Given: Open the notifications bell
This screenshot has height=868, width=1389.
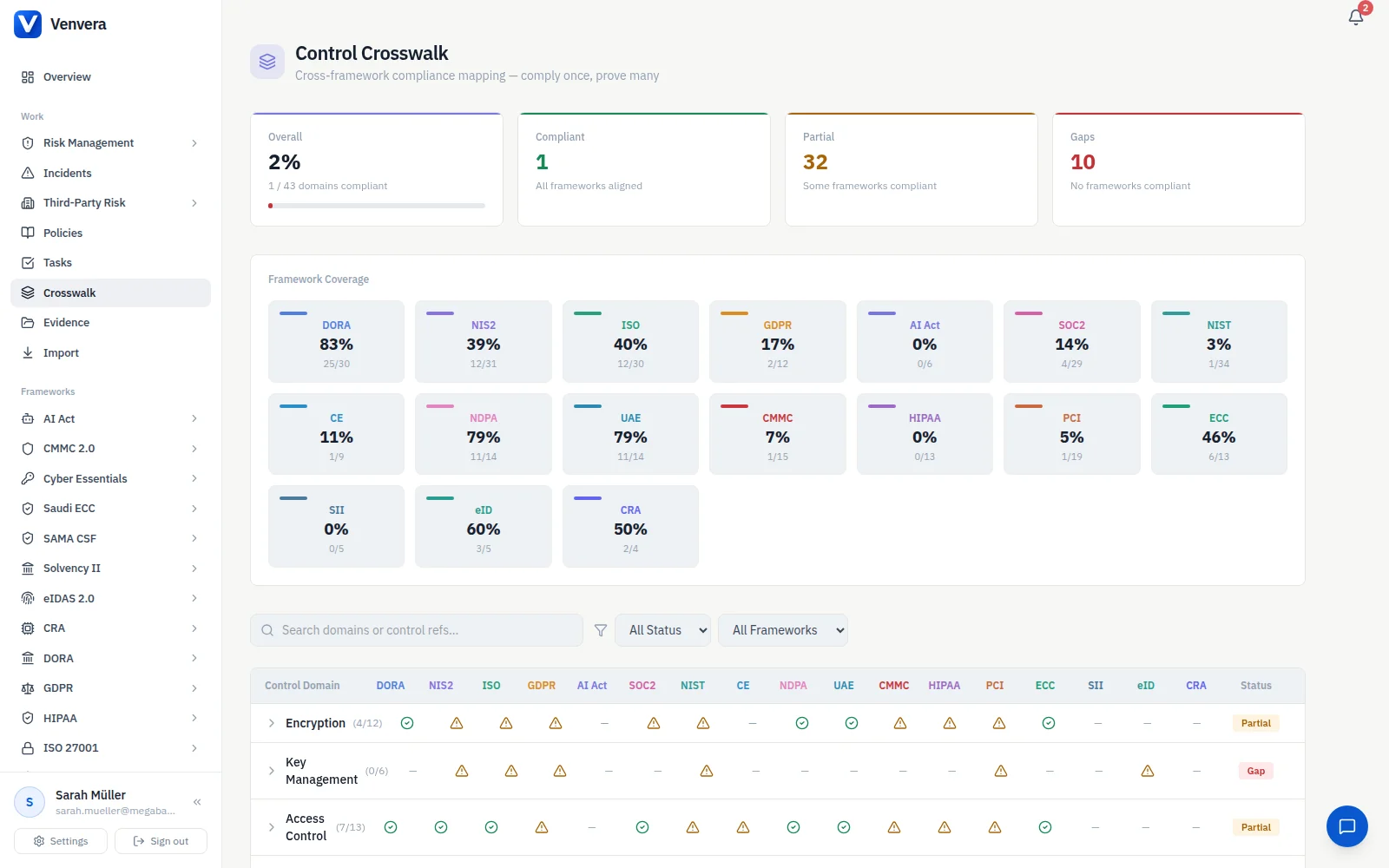Looking at the screenshot, I should (1356, 17).
